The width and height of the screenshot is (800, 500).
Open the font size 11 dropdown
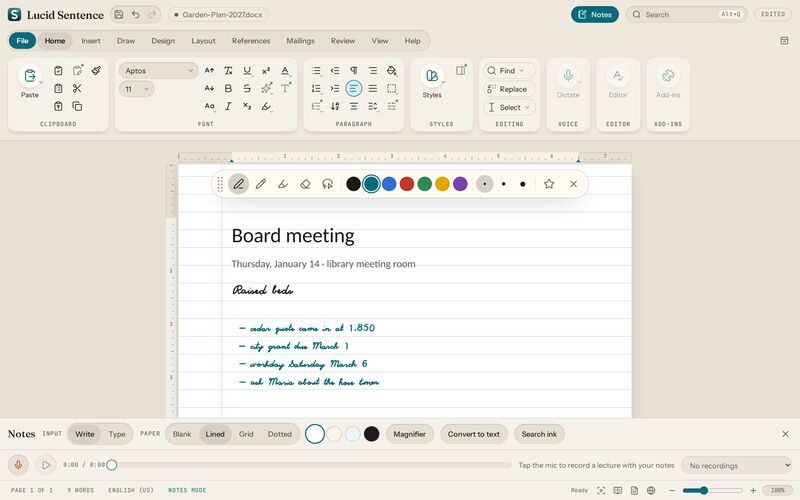coord(137,89)
